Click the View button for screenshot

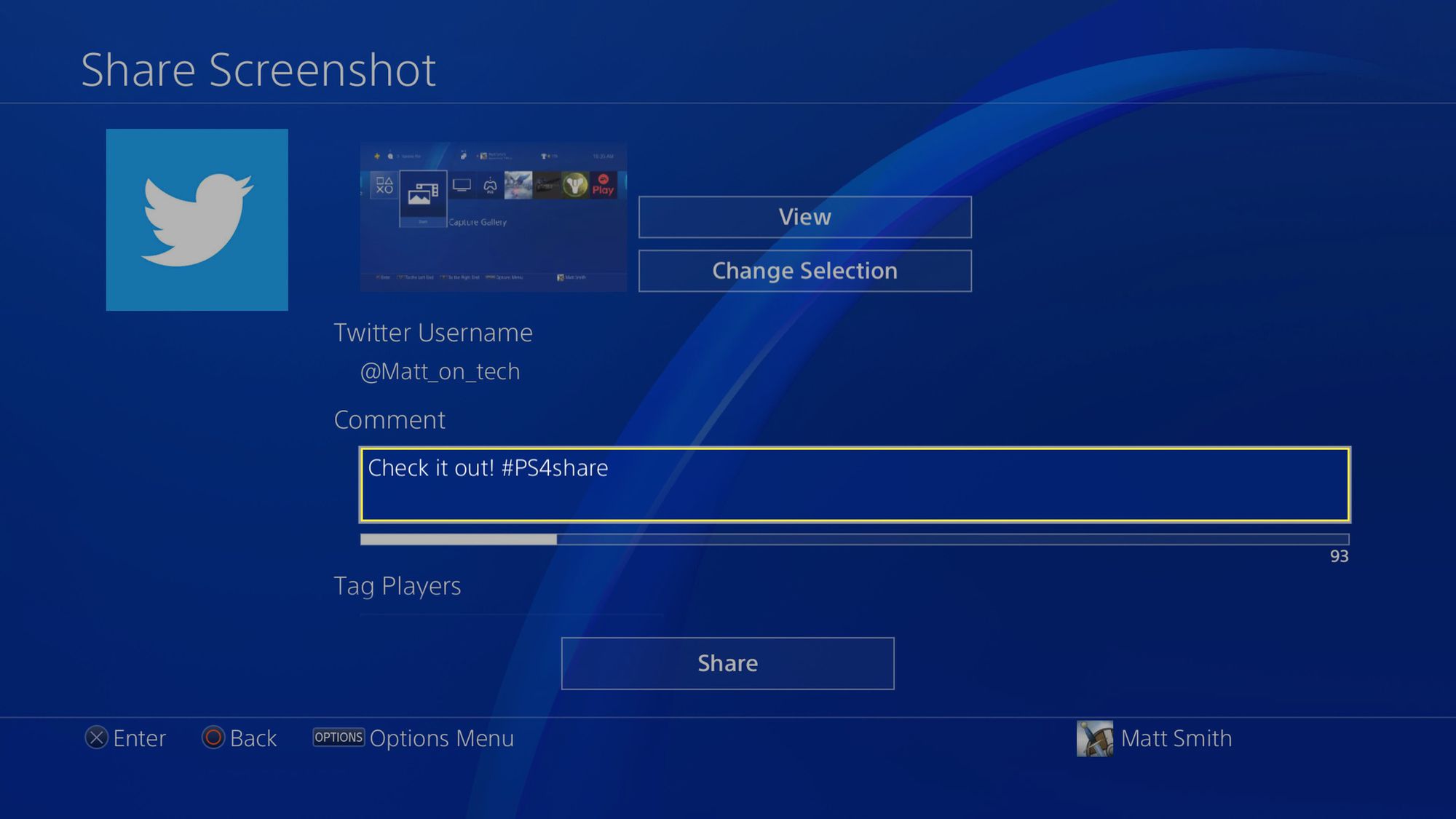[x=805, y=217]
